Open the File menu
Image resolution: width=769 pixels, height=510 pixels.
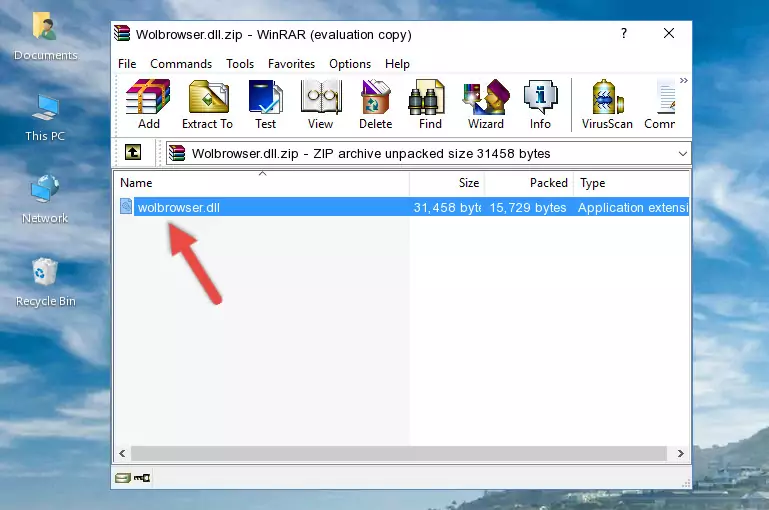pos(127,64)
